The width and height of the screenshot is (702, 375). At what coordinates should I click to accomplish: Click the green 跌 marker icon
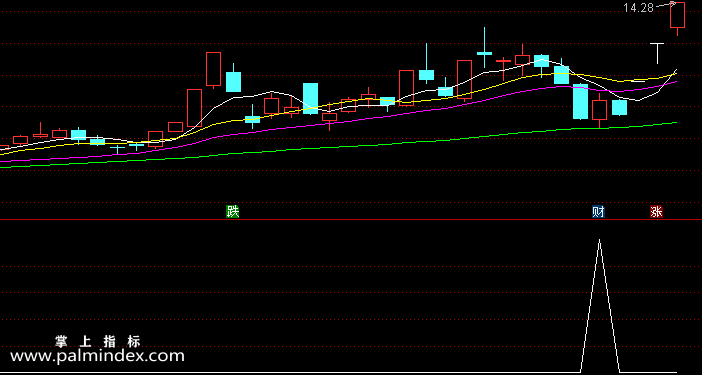tap(232, 211)
